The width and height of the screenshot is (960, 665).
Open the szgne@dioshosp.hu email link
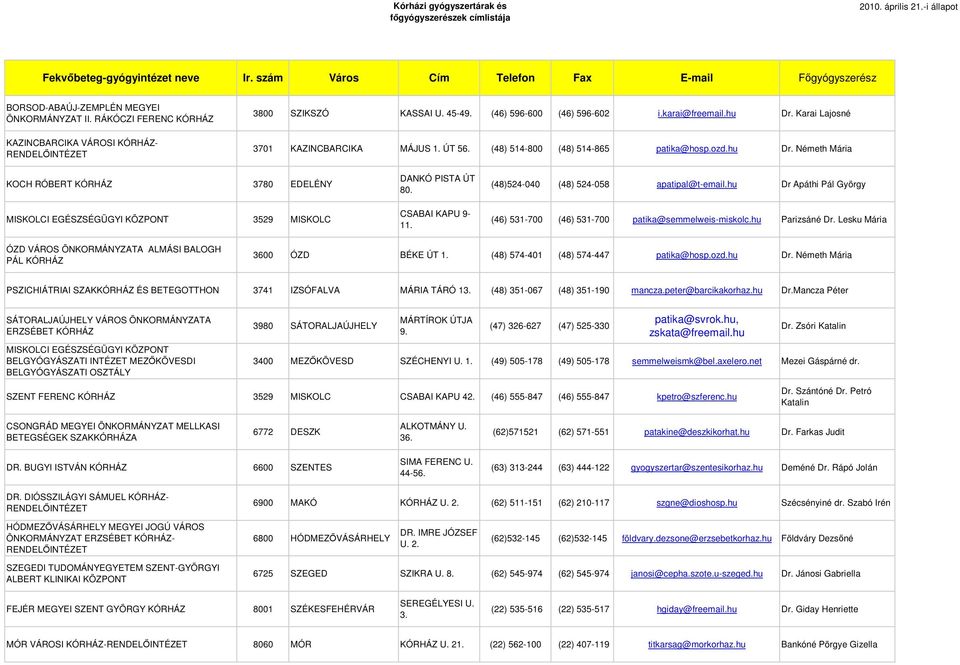pyautogui.click(x=697, y=503)
